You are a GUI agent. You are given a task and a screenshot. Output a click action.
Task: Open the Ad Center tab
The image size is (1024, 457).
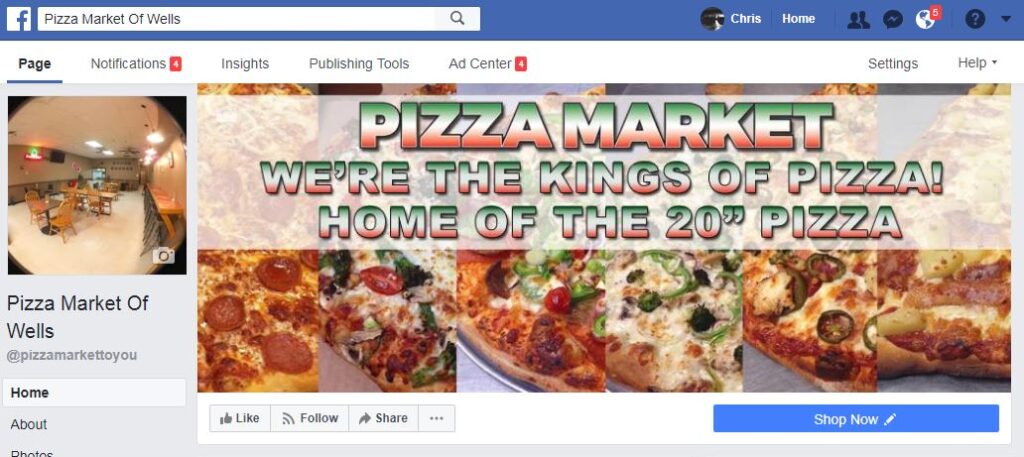pyautogui.click(x=487, y=63)
